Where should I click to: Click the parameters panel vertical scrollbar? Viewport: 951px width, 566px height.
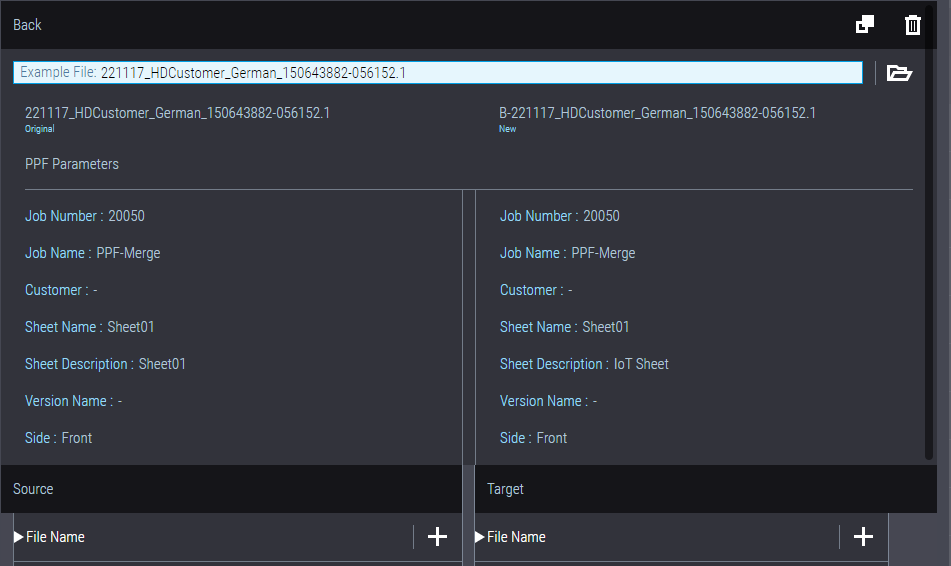pos(929,320)
